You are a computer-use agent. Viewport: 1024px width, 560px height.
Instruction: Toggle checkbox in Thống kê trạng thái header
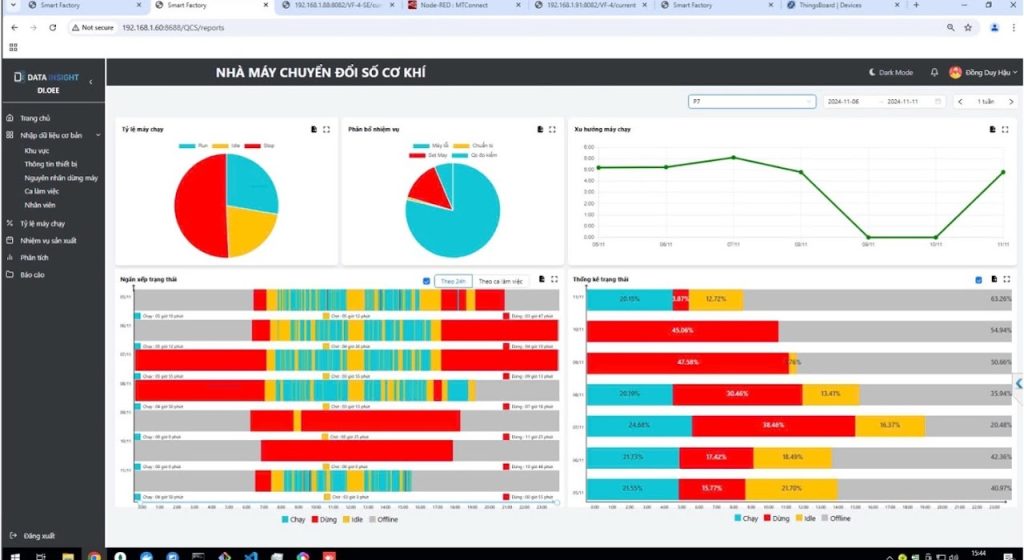(x=978, y=280)
